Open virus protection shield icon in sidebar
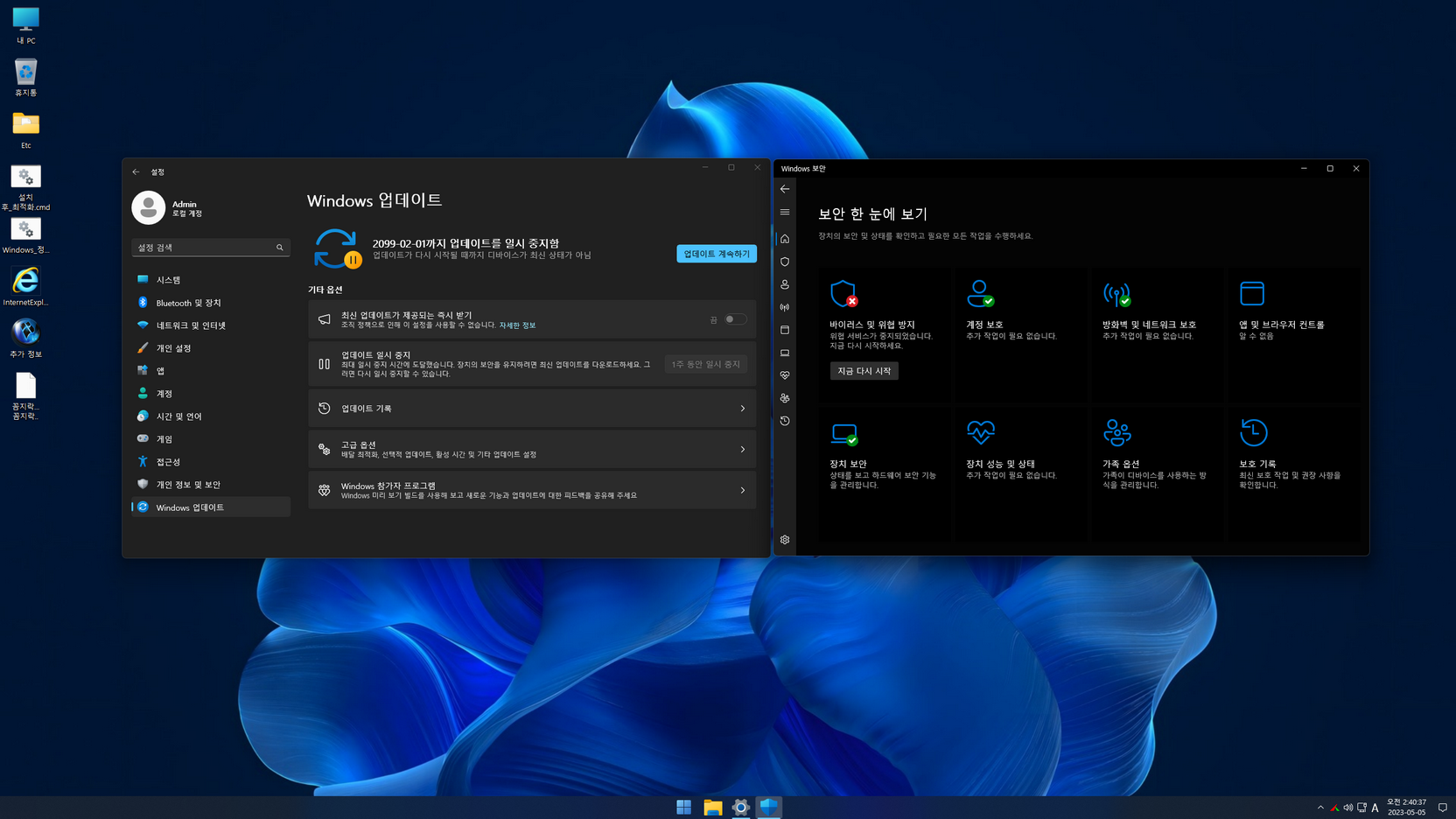This screenshot has height=819, width=1456. coord(785,262)
